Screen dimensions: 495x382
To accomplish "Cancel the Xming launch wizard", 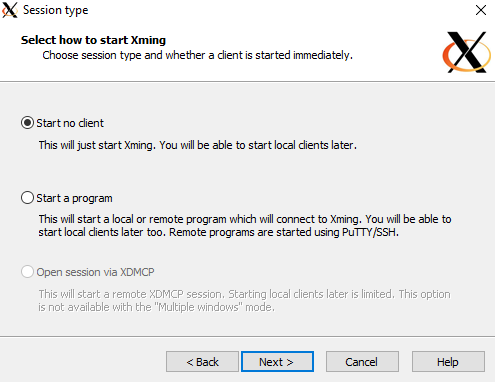I will [x=362, y=362].
